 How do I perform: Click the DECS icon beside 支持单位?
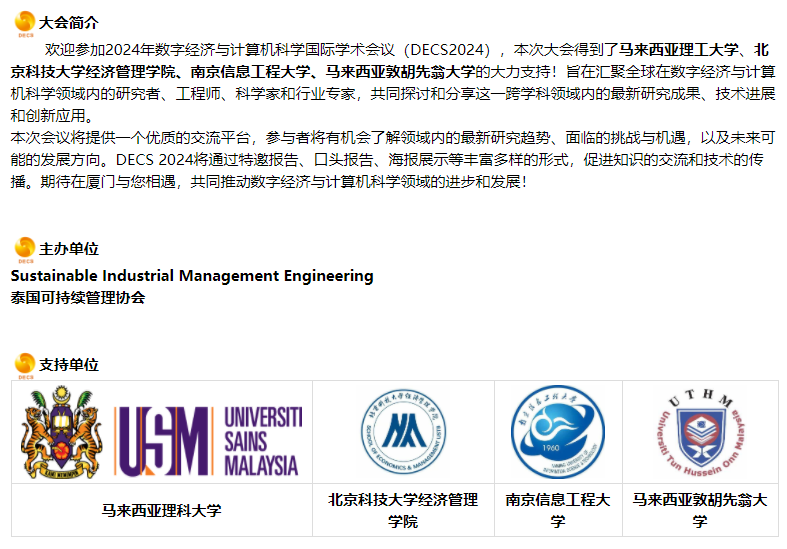coord(25,366)
